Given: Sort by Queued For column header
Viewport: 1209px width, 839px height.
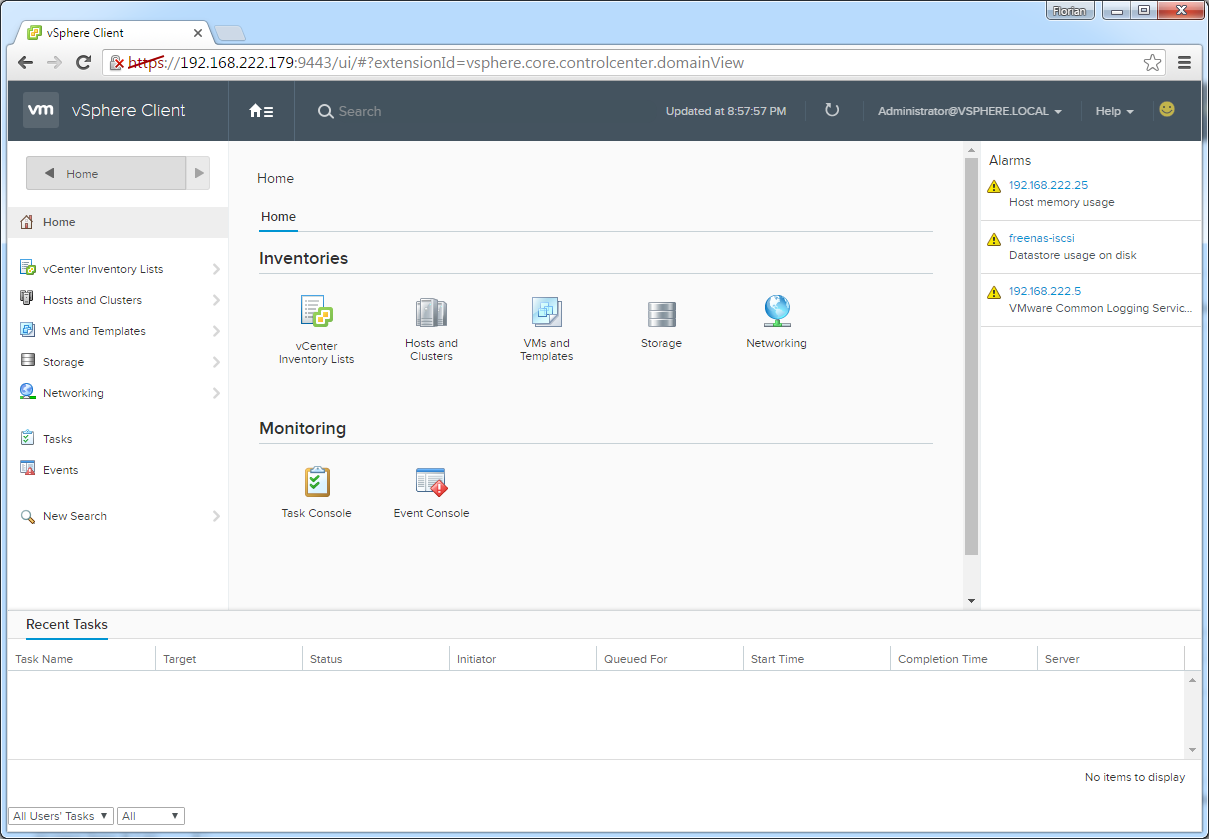Looking at the screenshot, I should tap(670, 659).
